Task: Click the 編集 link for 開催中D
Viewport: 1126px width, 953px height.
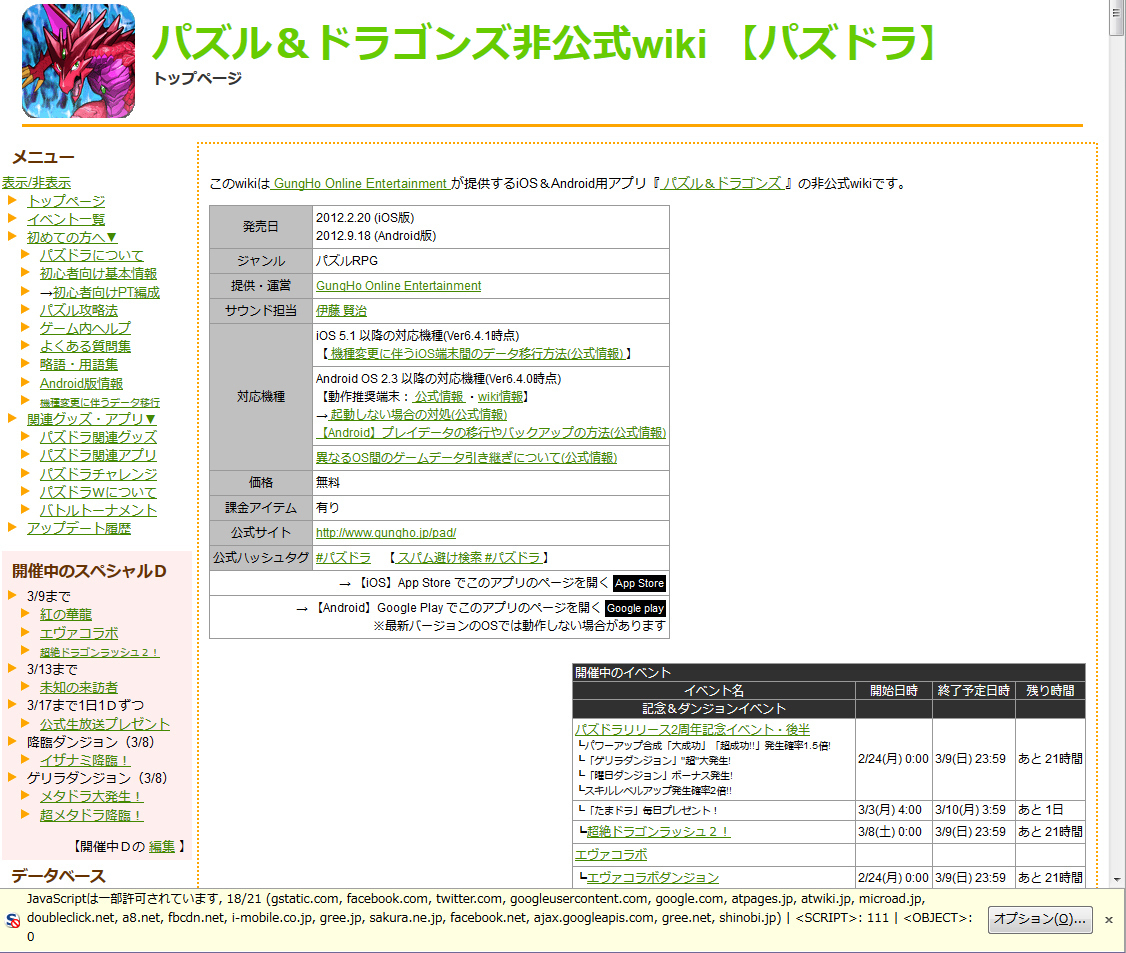Action: [162, 847]
